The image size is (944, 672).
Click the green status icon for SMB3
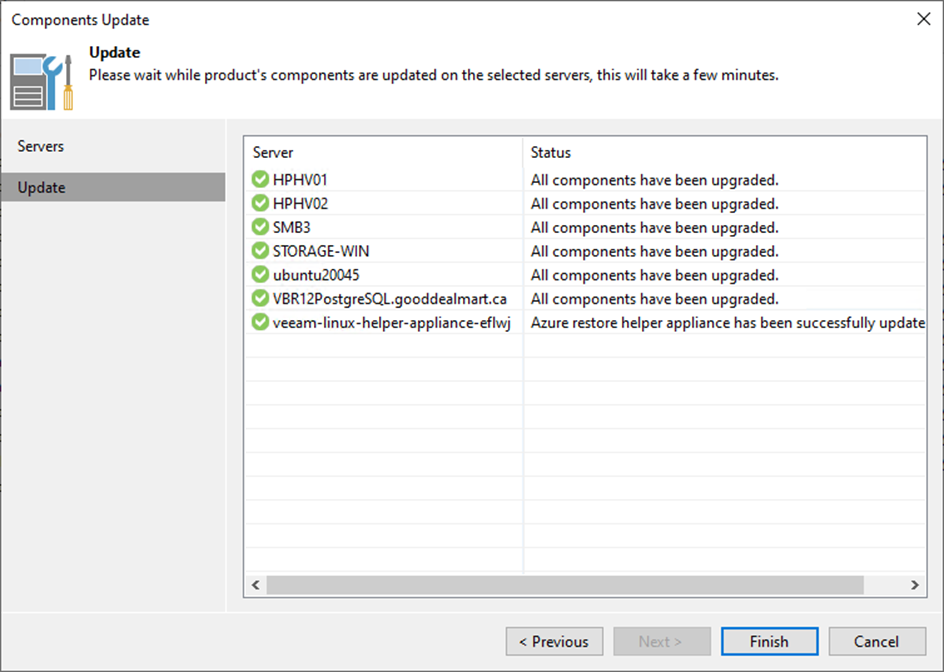261,228
